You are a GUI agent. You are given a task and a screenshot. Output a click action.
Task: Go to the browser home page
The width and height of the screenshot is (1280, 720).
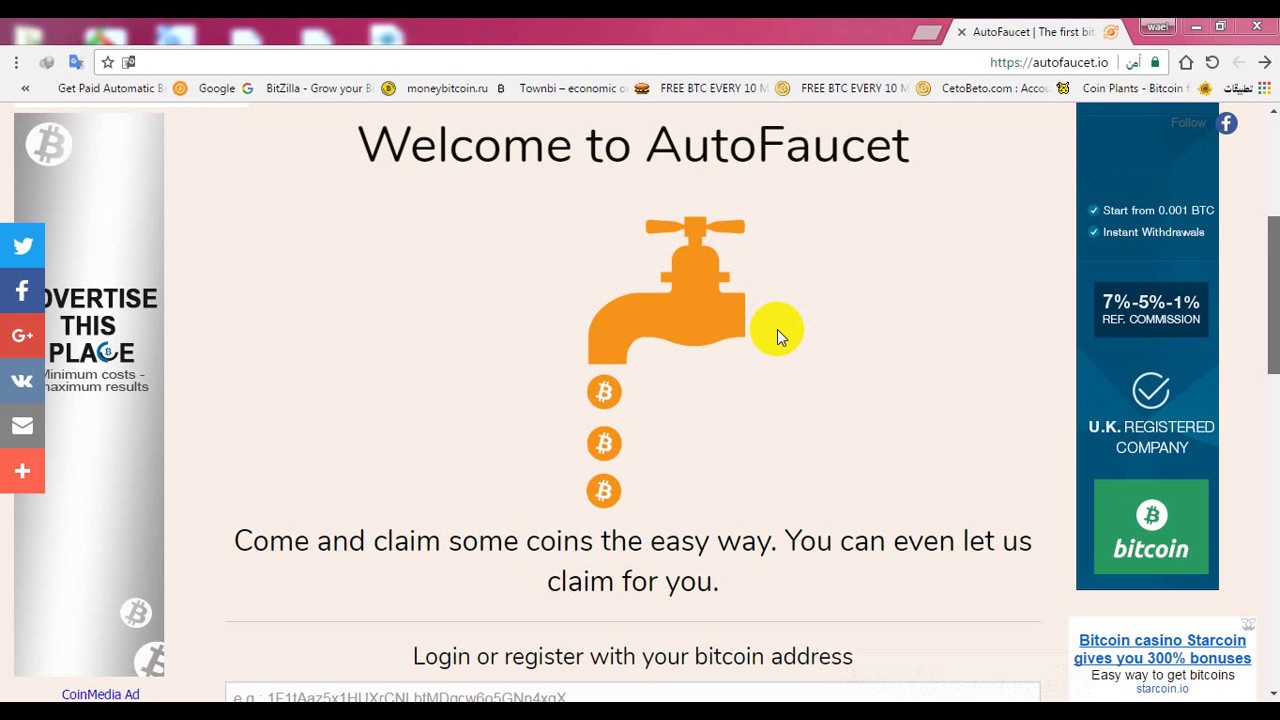click(x=1186, y=62)
